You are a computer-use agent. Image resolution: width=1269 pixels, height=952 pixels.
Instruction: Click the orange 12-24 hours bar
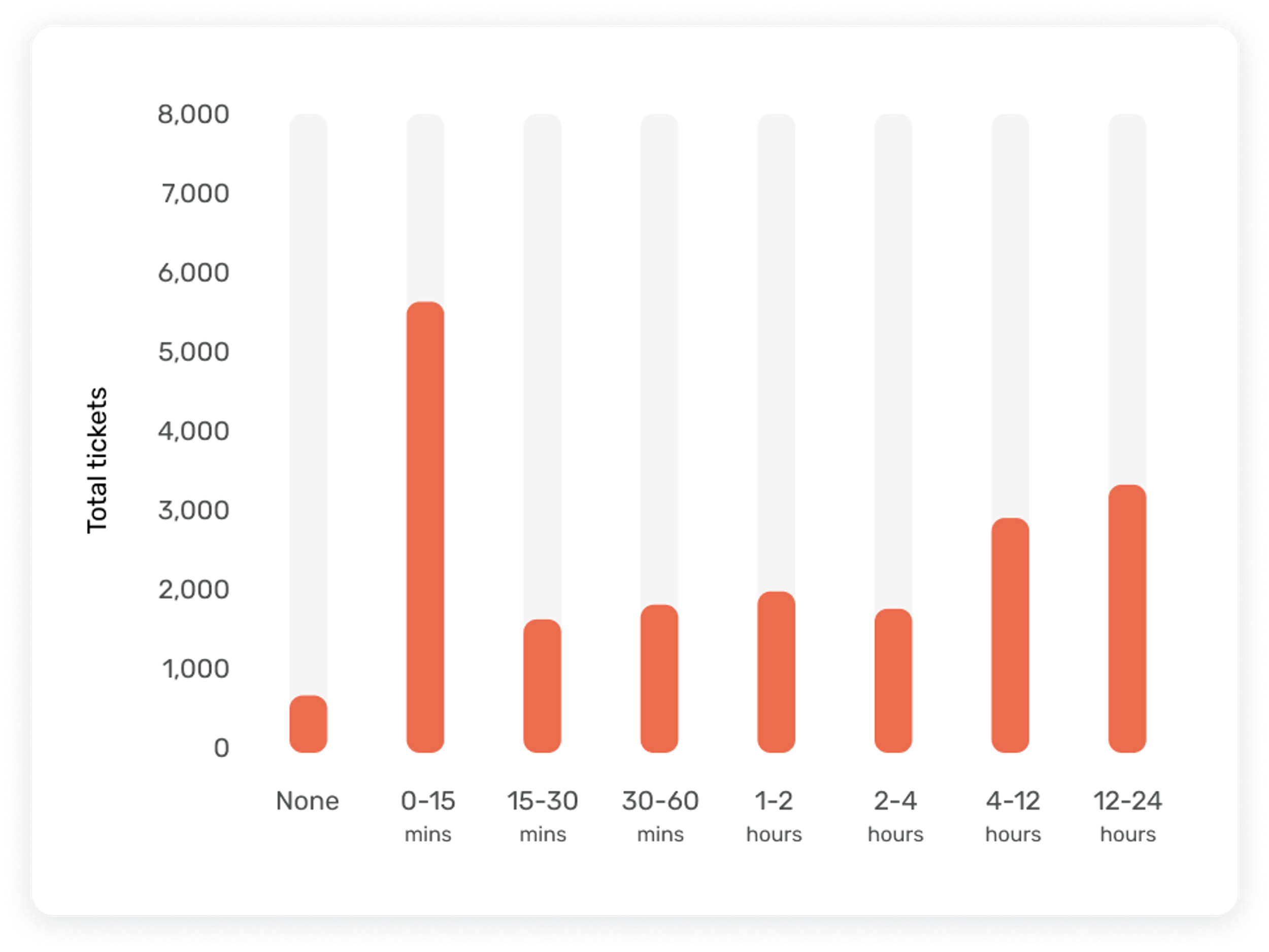coord(1127,618)
